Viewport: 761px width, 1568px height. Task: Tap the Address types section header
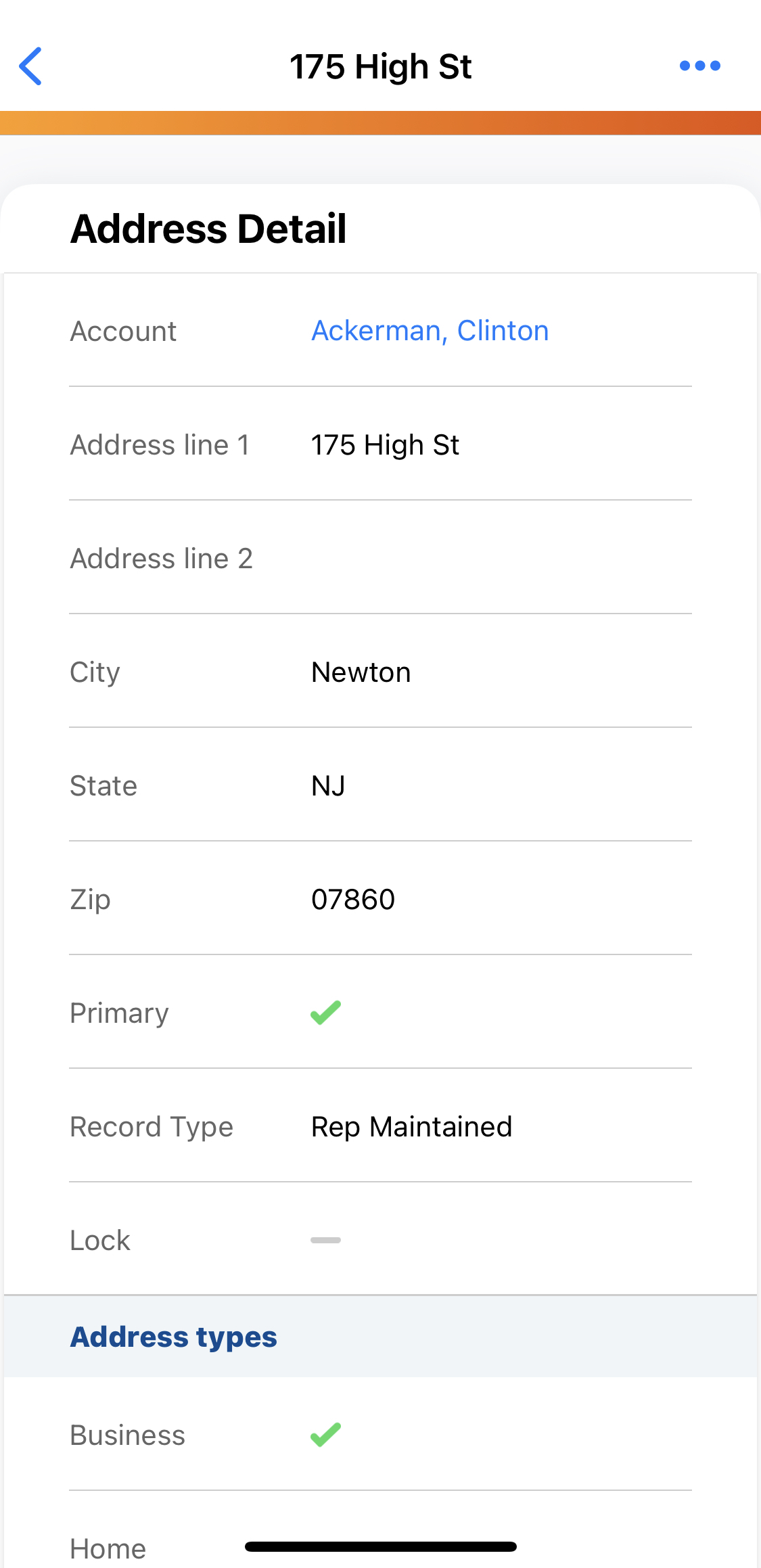coord(174,1337)
